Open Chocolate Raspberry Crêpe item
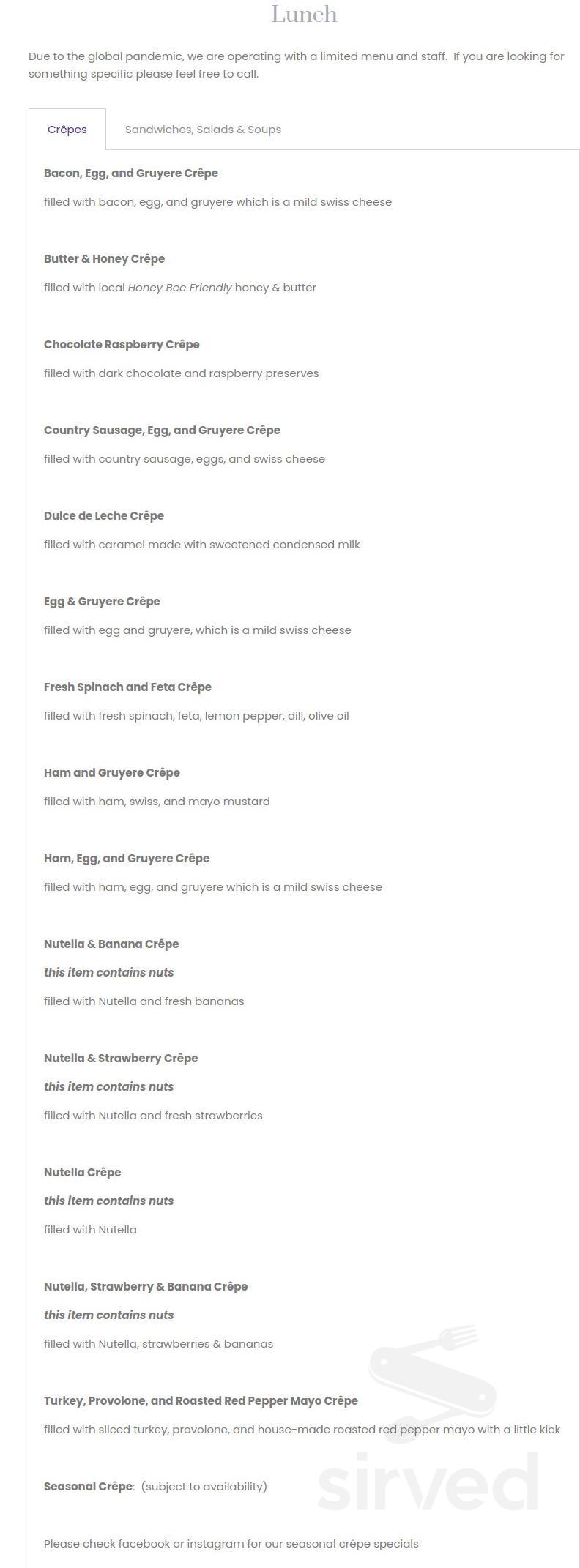Screen dimensions: 580x1568 click(122, 344)
